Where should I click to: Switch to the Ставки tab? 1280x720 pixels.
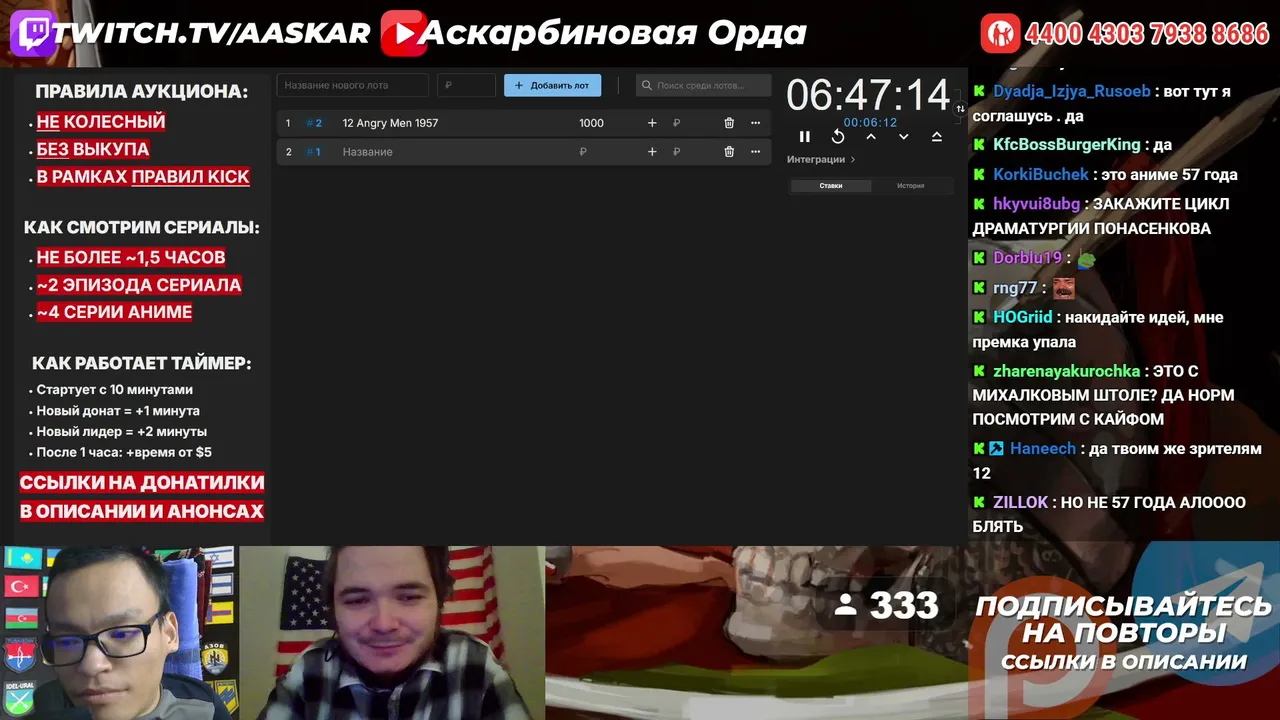[x=830, y=186]
